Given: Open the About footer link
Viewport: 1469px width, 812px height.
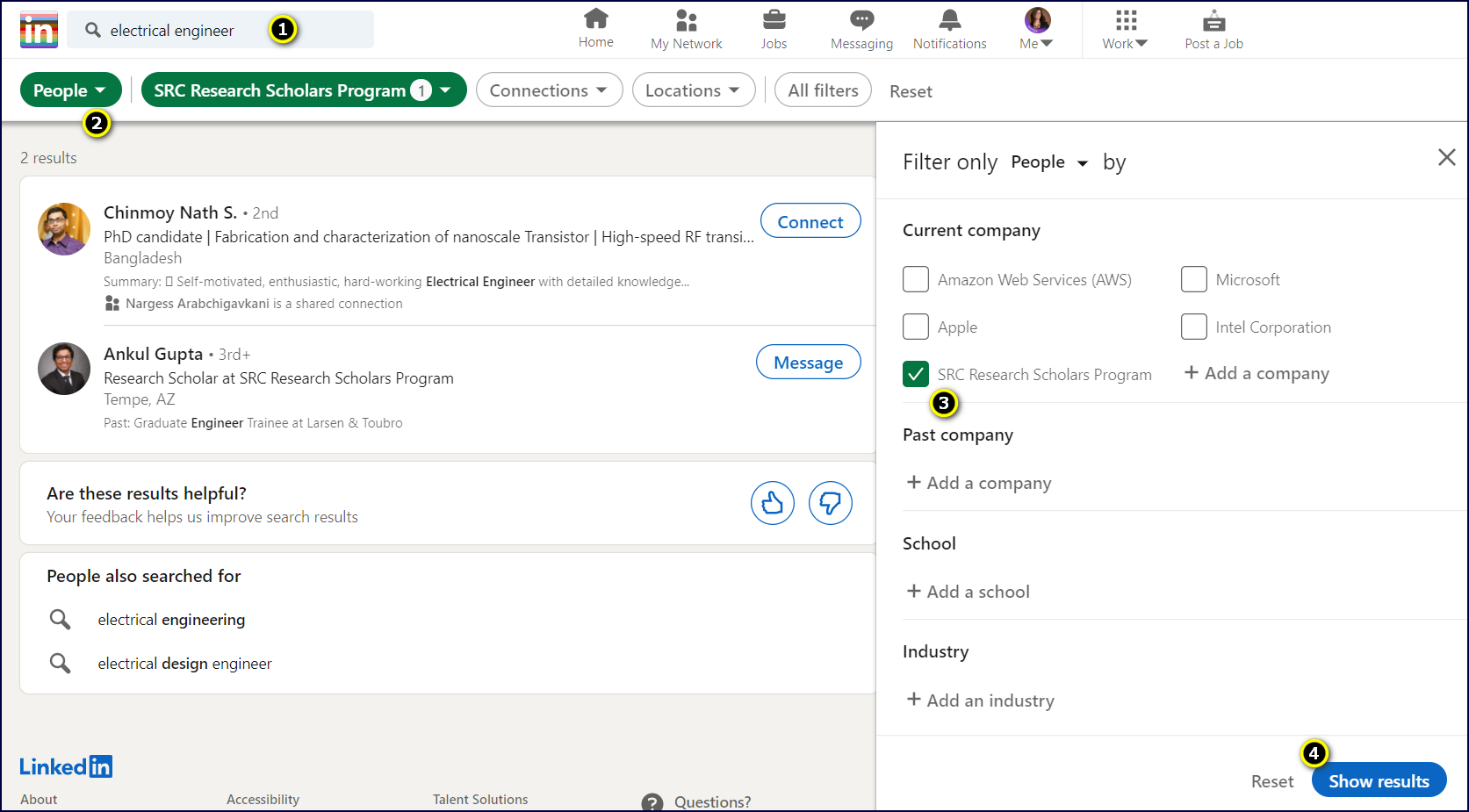Looking at the screenshot, I should [x=39, y=800].
